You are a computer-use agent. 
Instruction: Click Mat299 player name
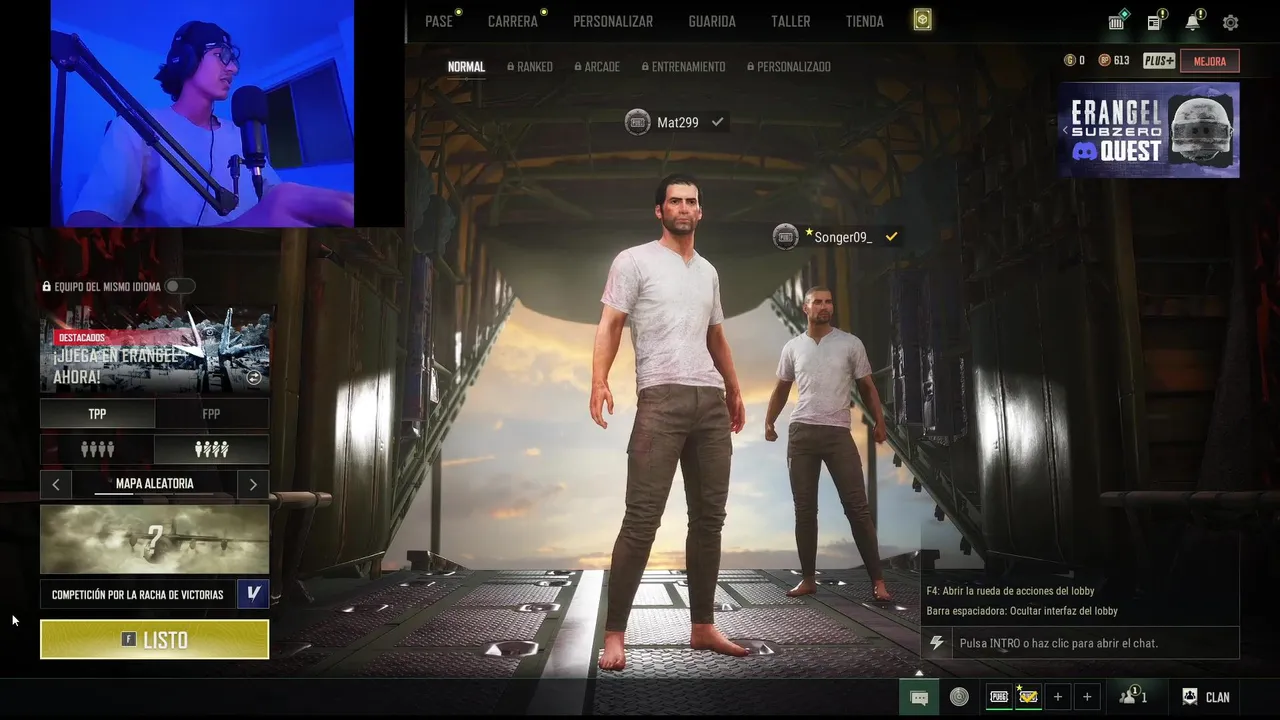click(678, 122)
